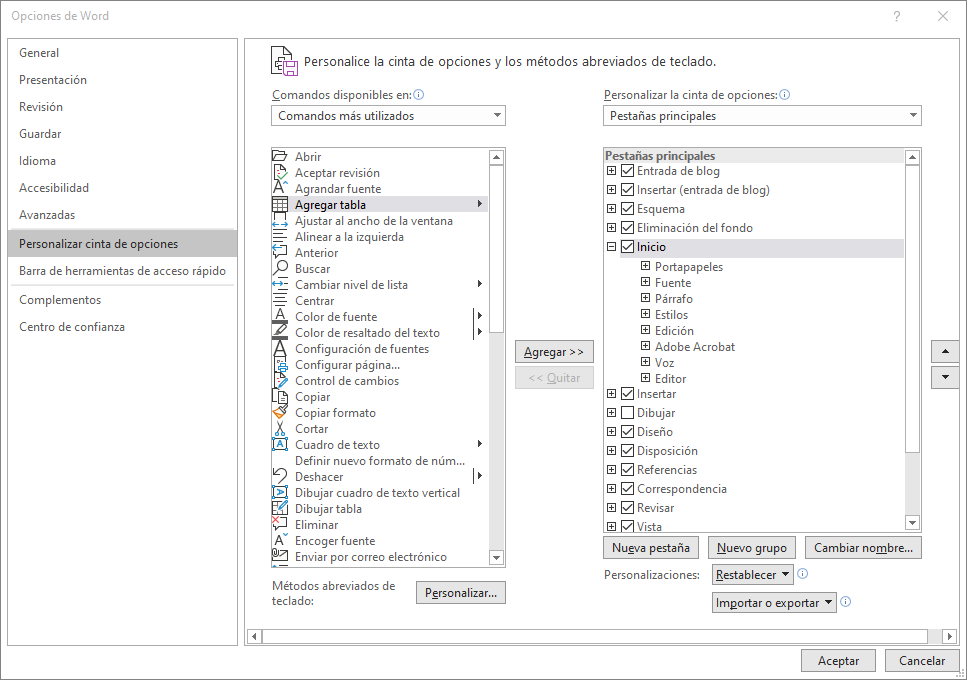
Task: Click the Buscar magnifying glass icon
Action: 281,268
